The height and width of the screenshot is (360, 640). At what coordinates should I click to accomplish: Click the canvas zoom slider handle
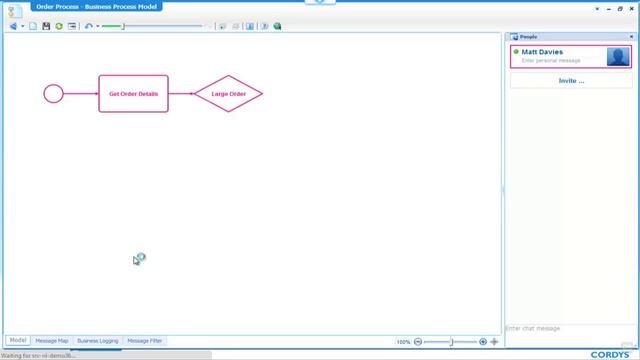451,342
